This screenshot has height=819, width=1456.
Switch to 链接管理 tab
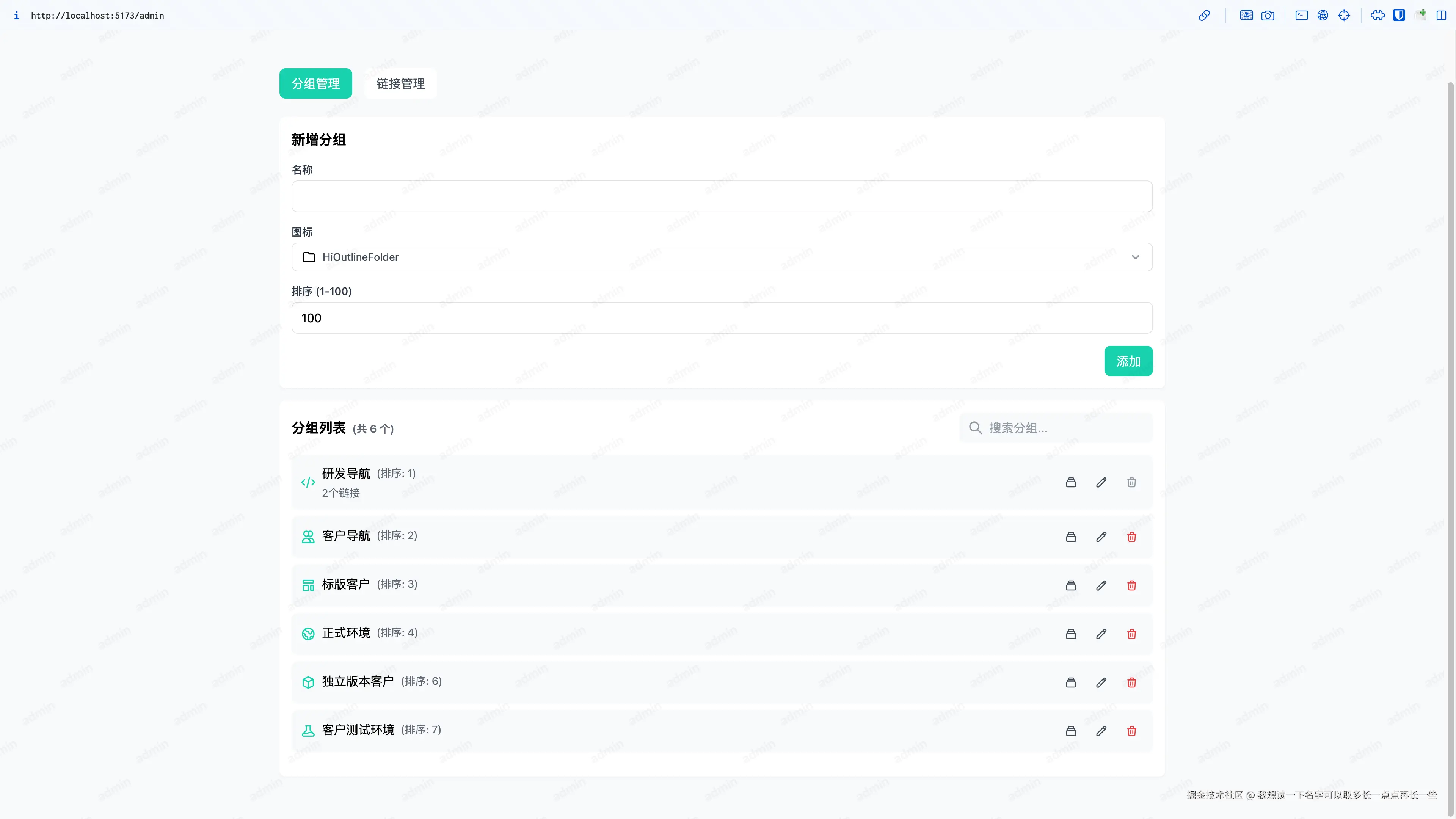[x=400, y=84]
